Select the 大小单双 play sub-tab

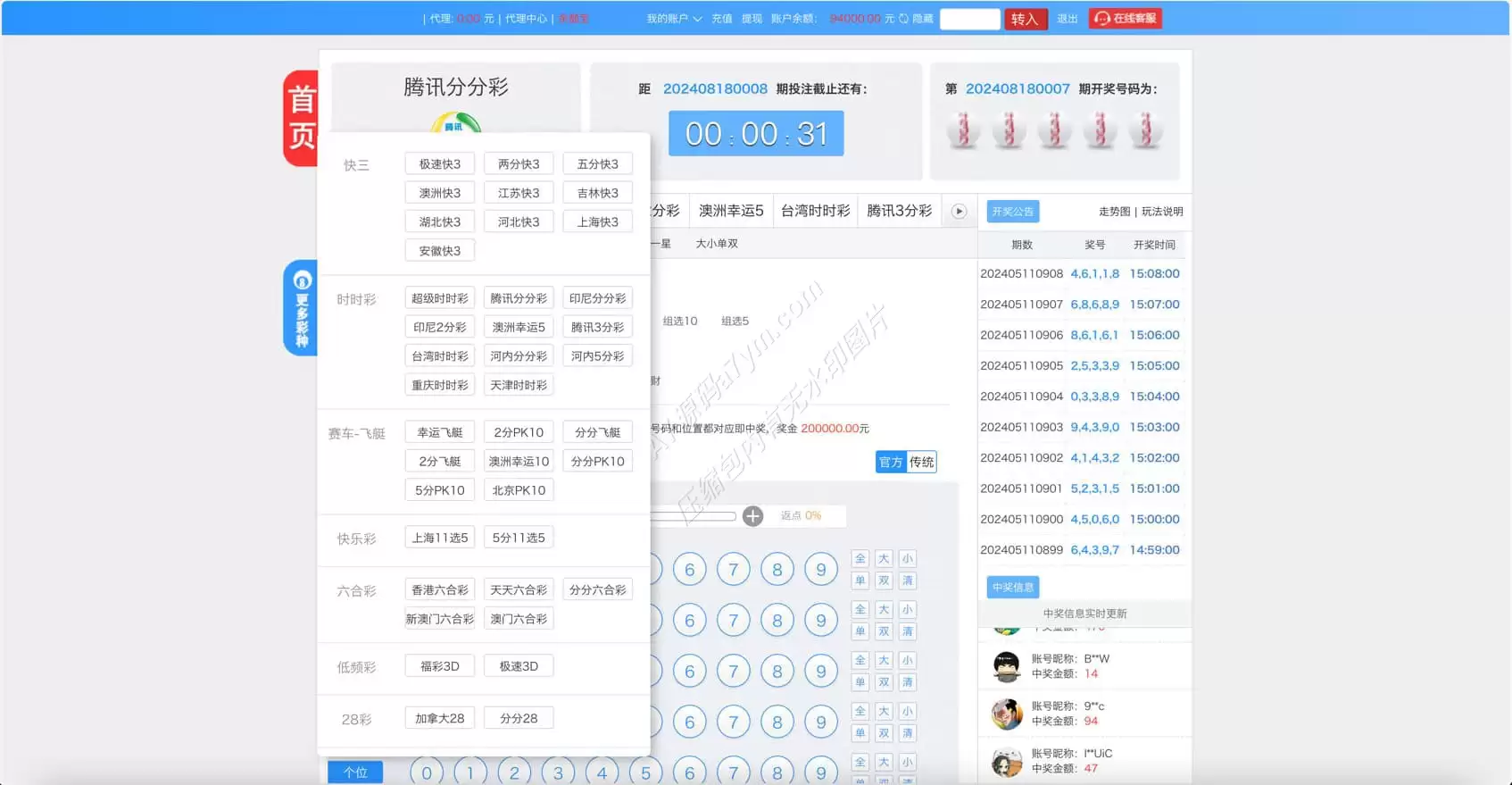717,244
